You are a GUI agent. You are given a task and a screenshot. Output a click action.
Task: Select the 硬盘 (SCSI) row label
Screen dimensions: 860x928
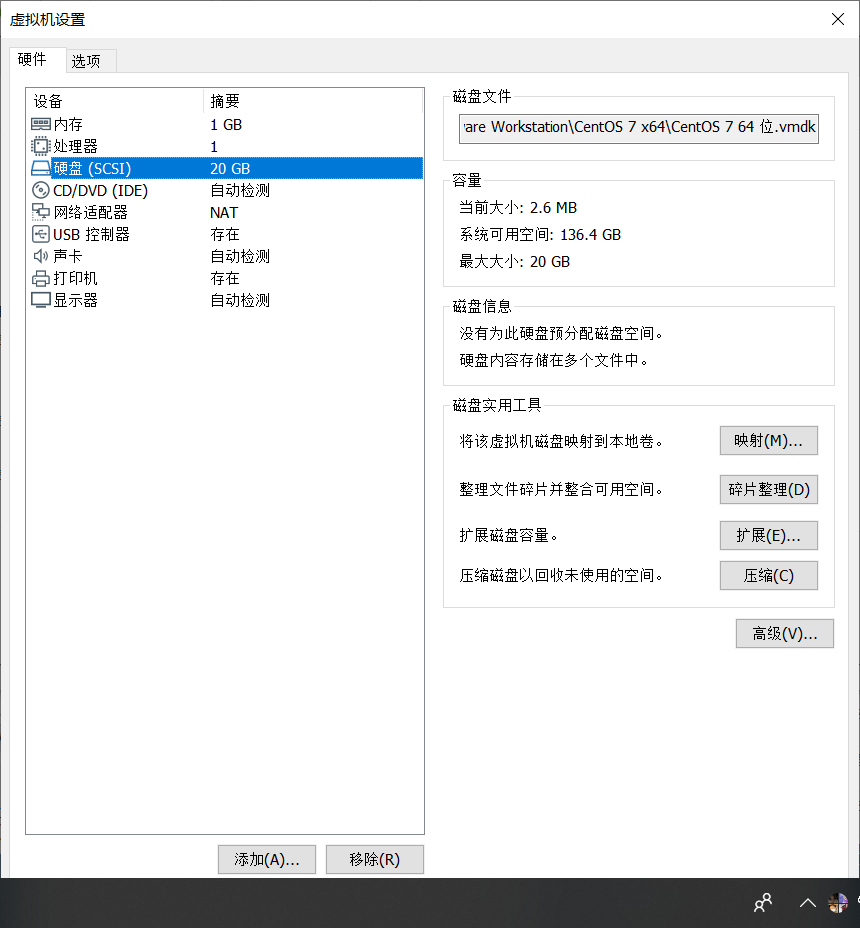click(x=92, y=168)
